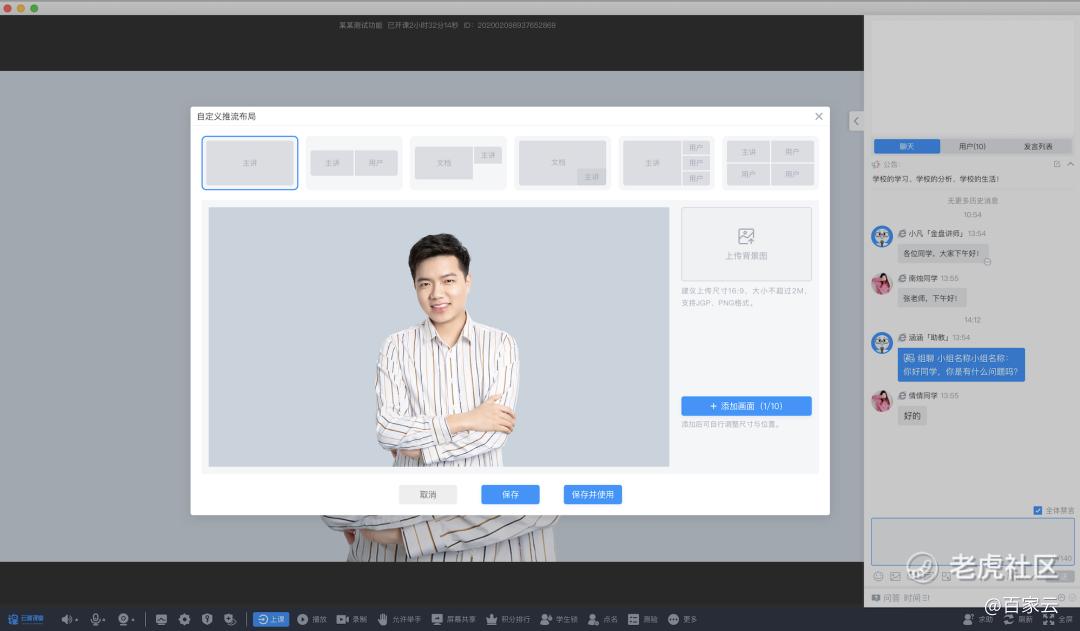Click the 上传背景图 upload image icon
This screenshot has width=1080, height=631.
pyautogui.click(x=746, y=237)
